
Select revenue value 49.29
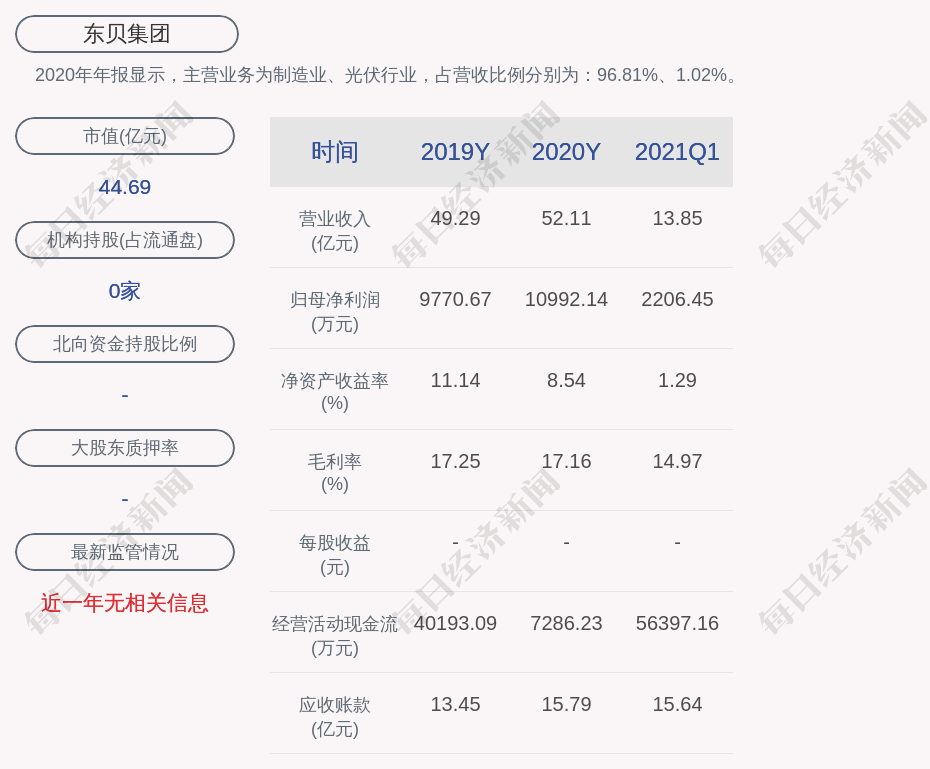455,218
